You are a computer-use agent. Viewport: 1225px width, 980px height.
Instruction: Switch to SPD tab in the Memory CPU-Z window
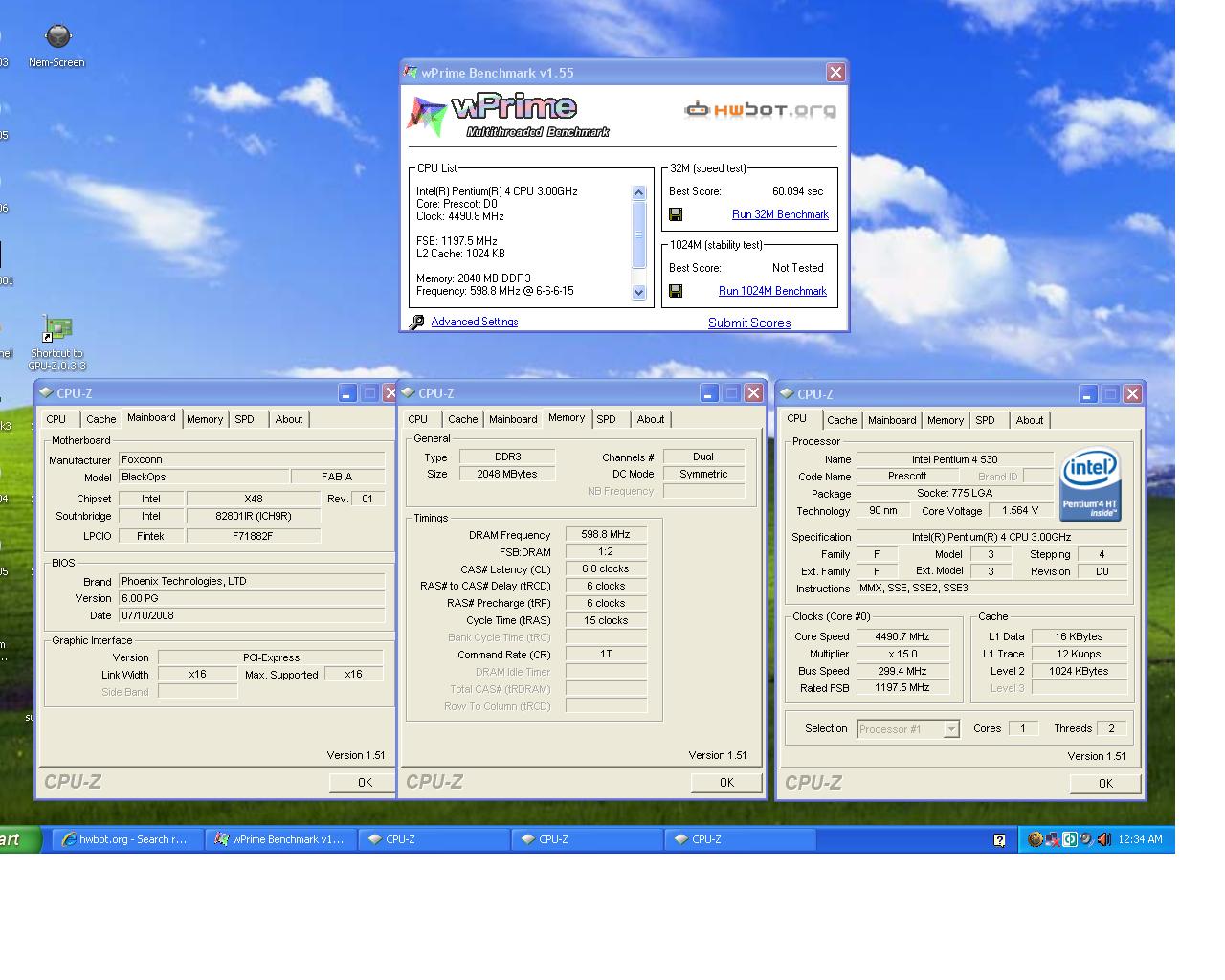pos(606,420)
